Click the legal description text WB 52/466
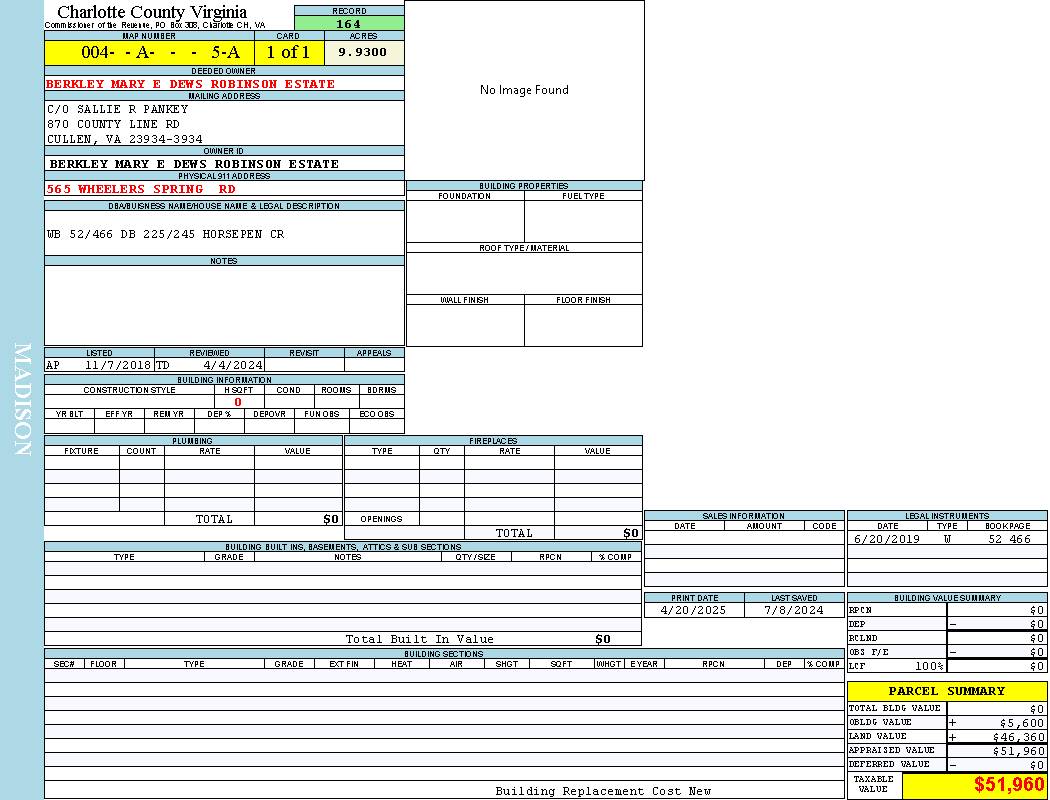 pyautogui.click(x=165, y=234)
